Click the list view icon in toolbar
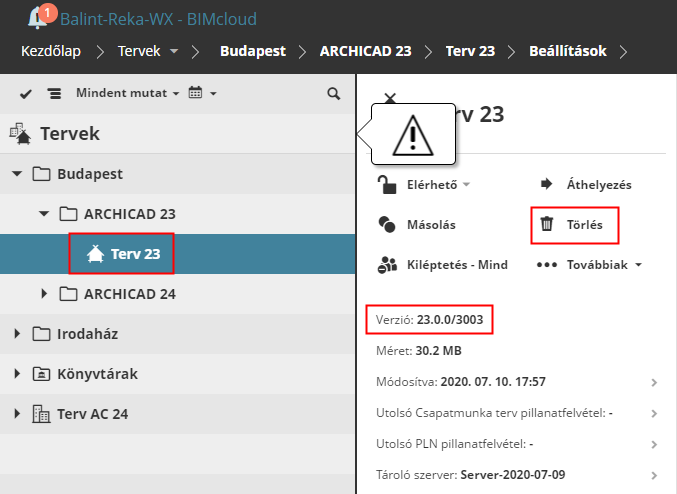The image size is (677, 494). [54, 94]
